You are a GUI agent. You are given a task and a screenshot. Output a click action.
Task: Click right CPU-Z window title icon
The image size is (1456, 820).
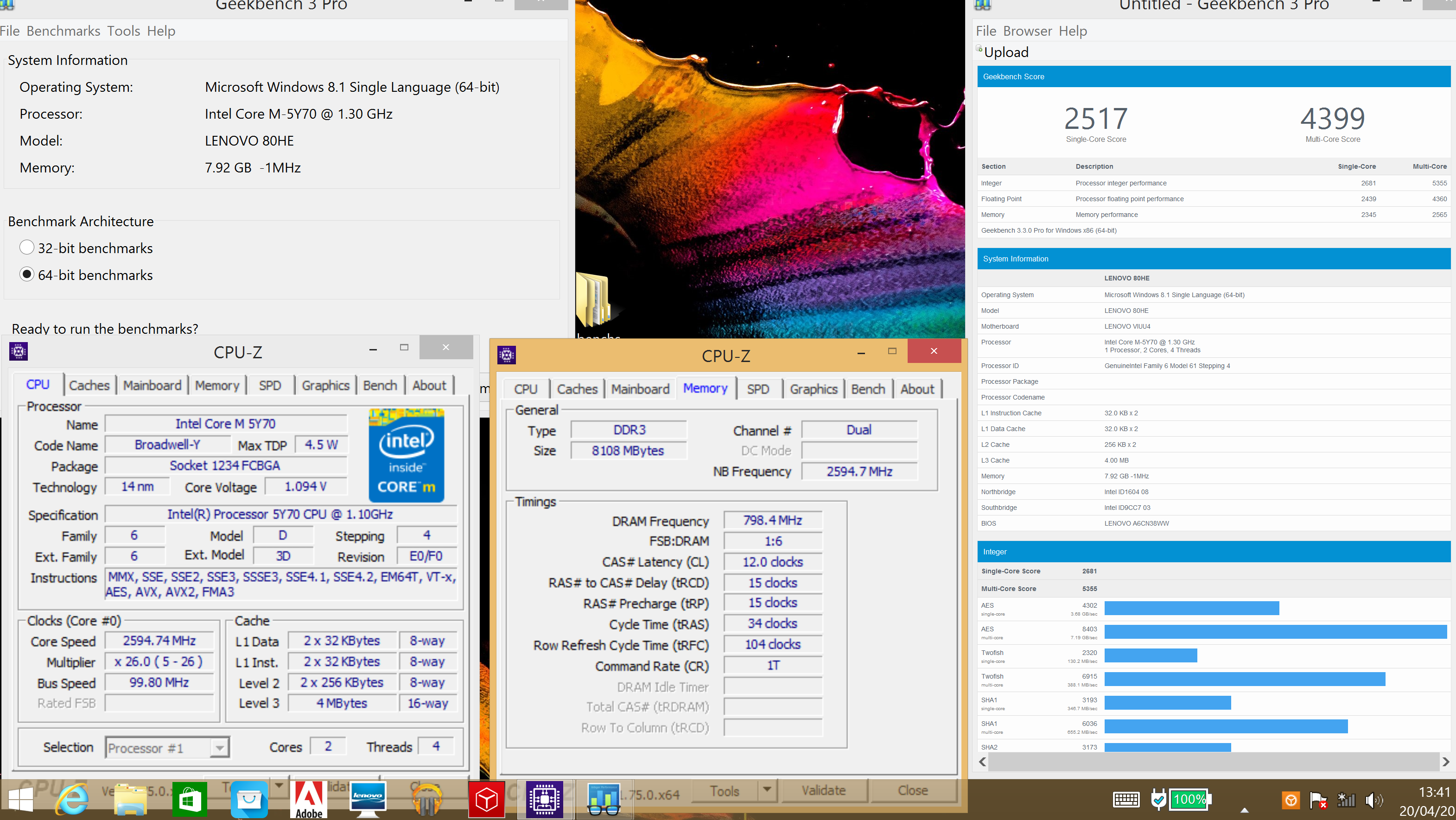507,355
